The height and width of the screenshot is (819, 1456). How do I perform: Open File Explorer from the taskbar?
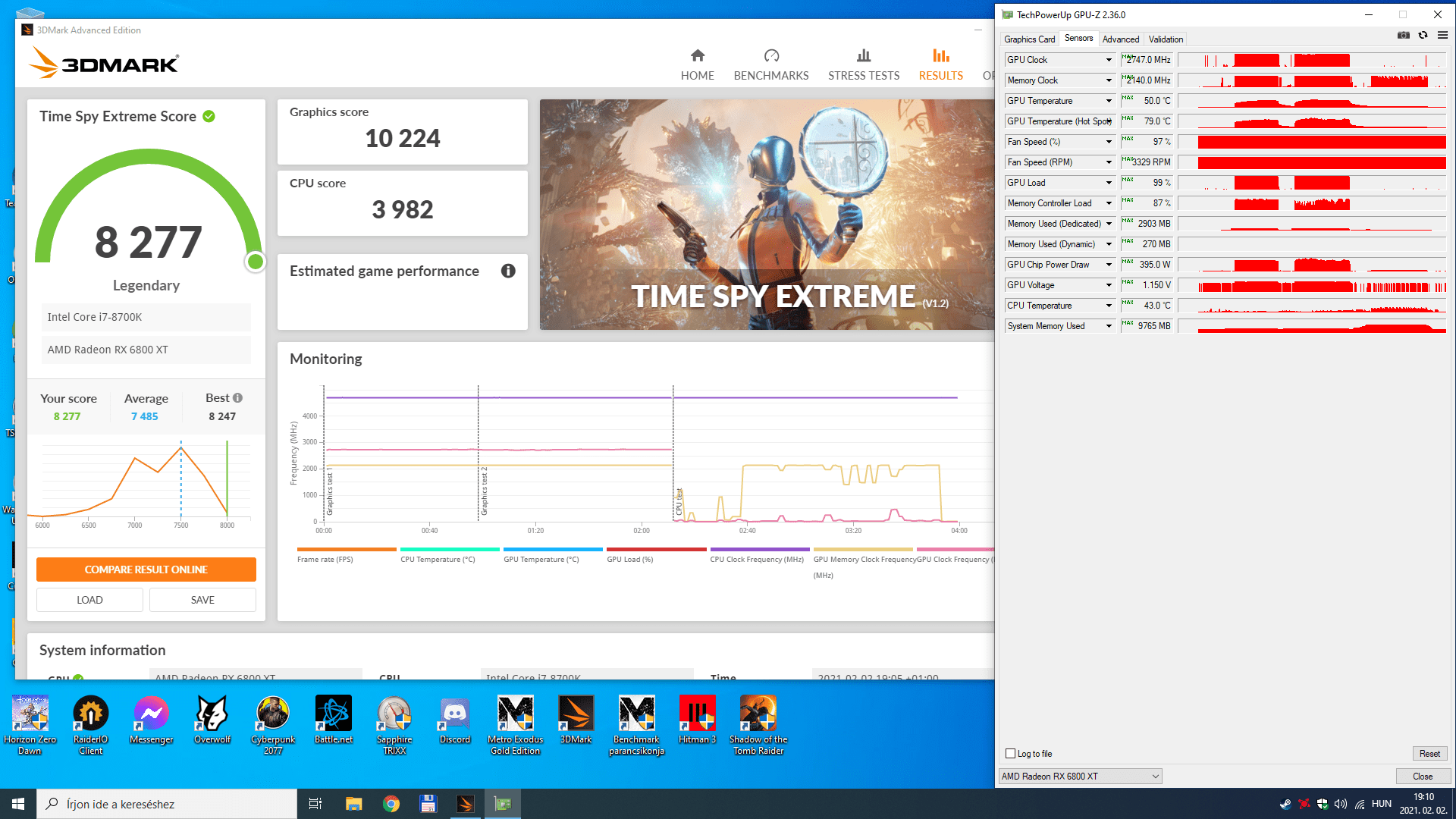tap(353, 804)
